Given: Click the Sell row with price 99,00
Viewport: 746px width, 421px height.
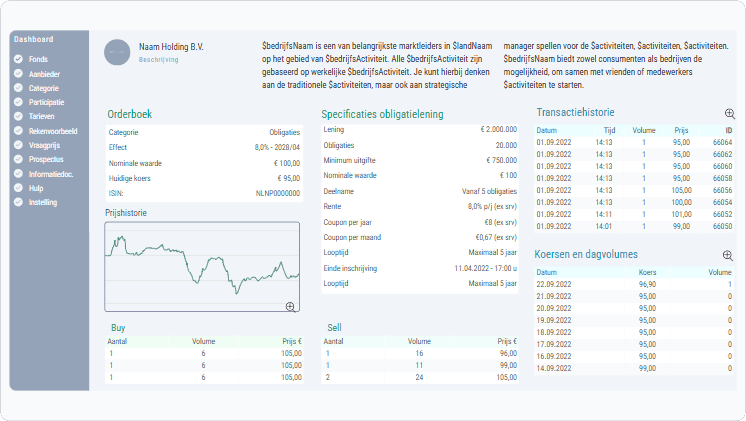Looking at the screenshot, I should 420,365.
